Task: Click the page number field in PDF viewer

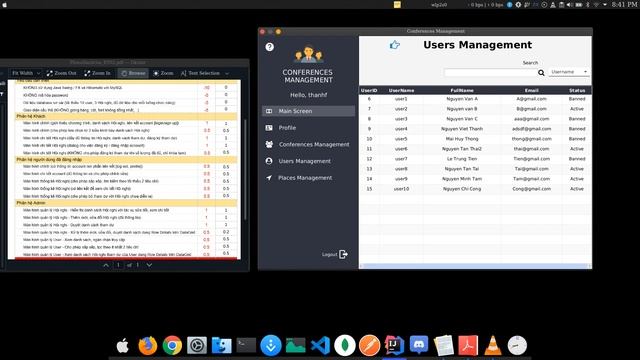Action: (x=118, y=265)
